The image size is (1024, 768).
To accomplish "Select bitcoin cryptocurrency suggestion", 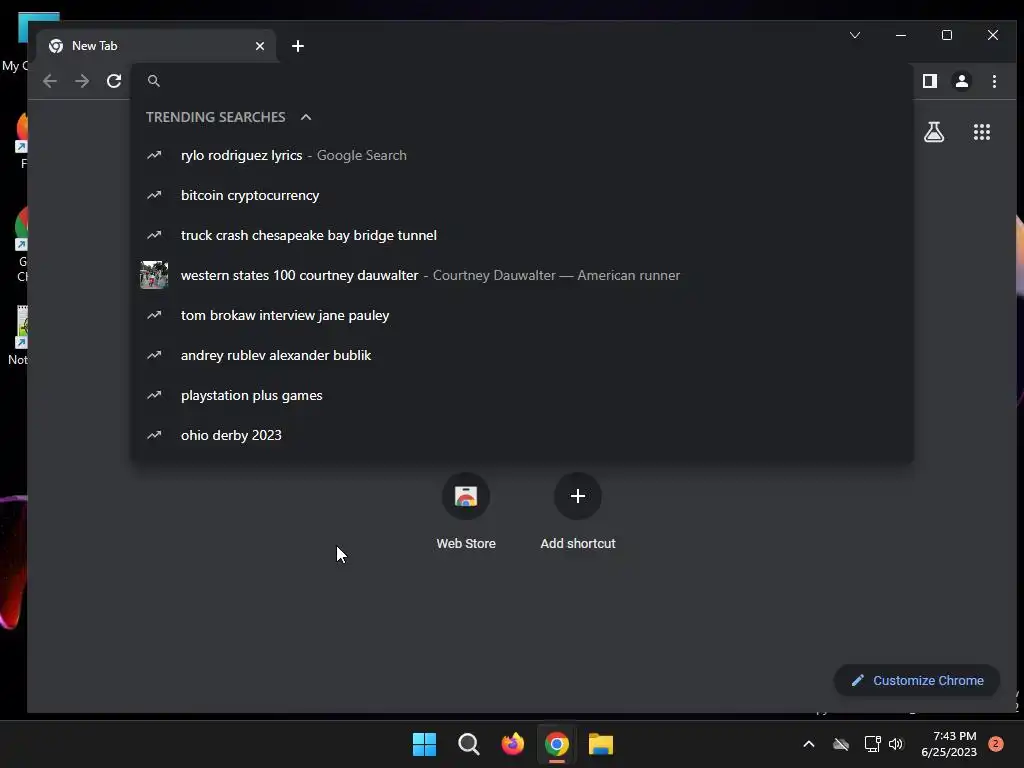I will pyautogui.click(x=522, y=195).
